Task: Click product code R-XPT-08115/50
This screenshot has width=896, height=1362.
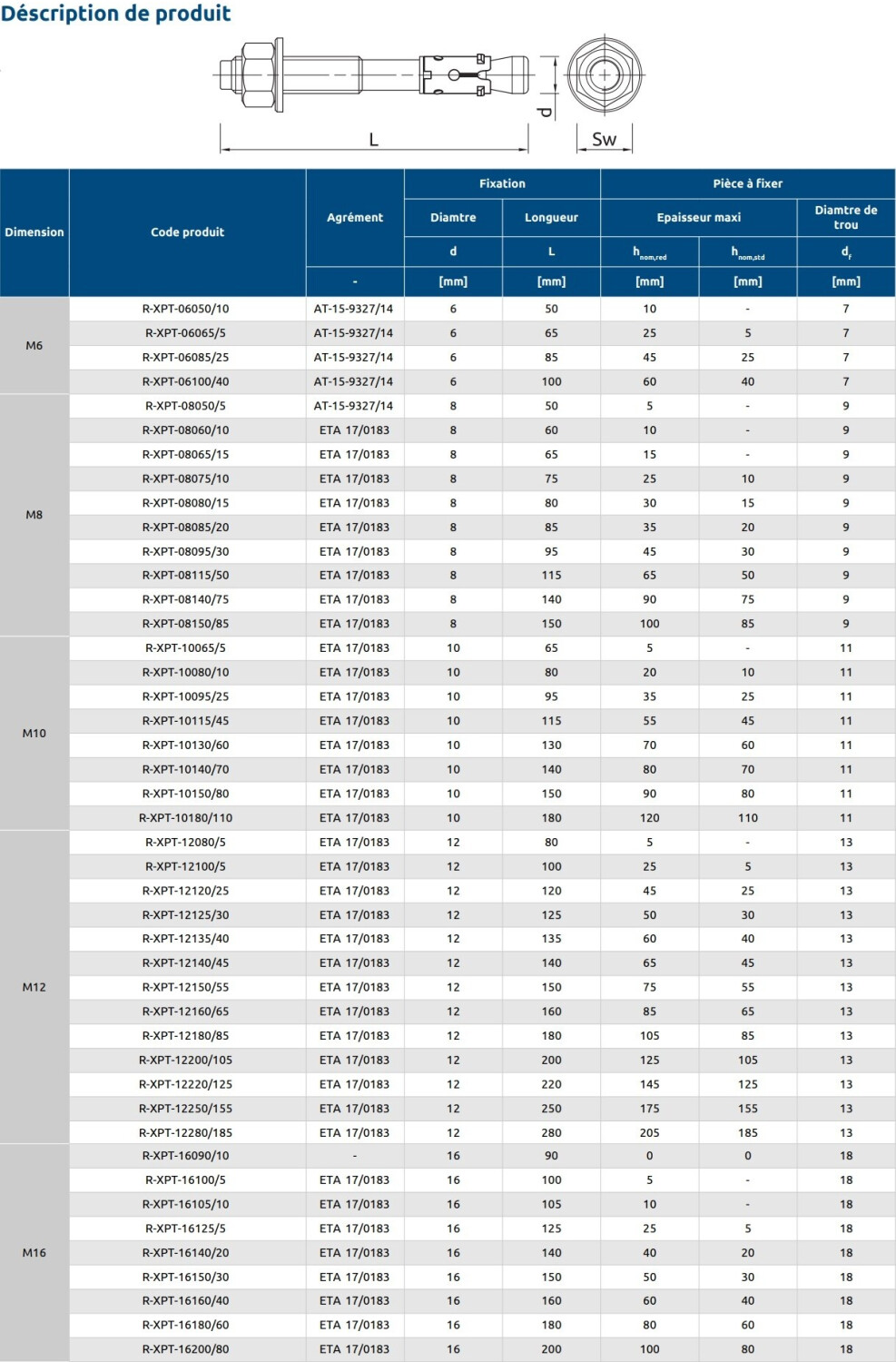Action: point(186,576)
